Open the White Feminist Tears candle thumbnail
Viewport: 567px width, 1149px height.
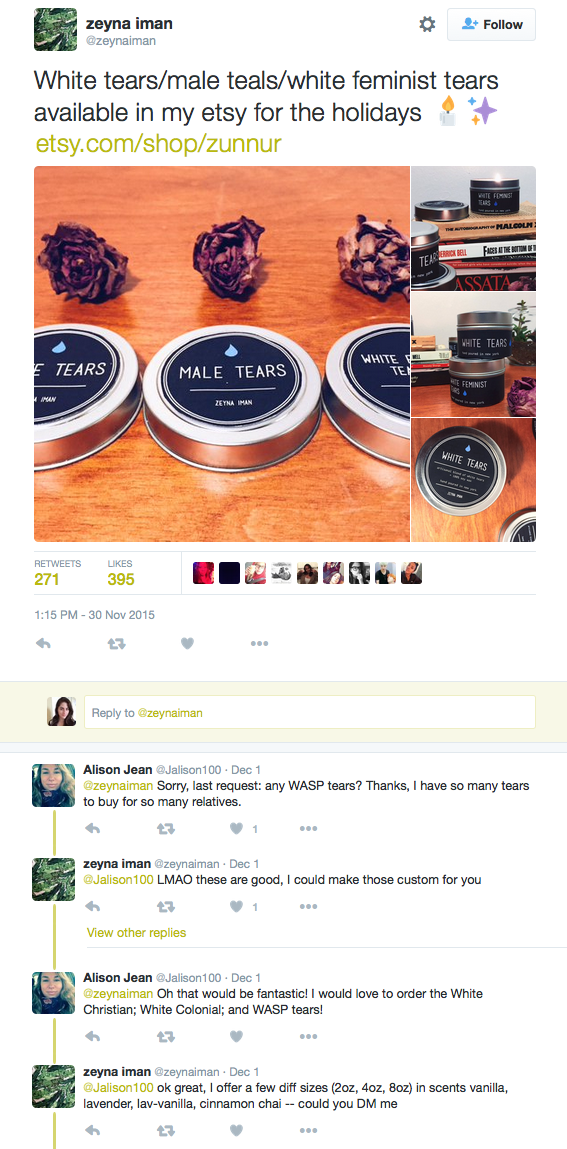(473, 229)
